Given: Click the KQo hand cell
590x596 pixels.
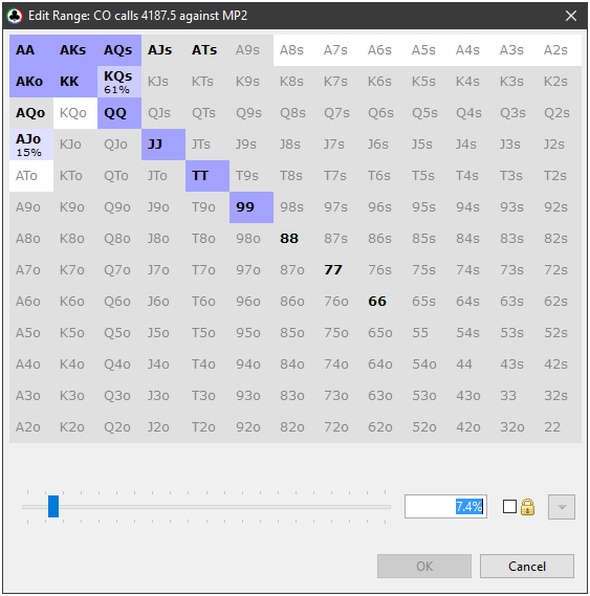Looking at the screenshot, I should point(76,113).
